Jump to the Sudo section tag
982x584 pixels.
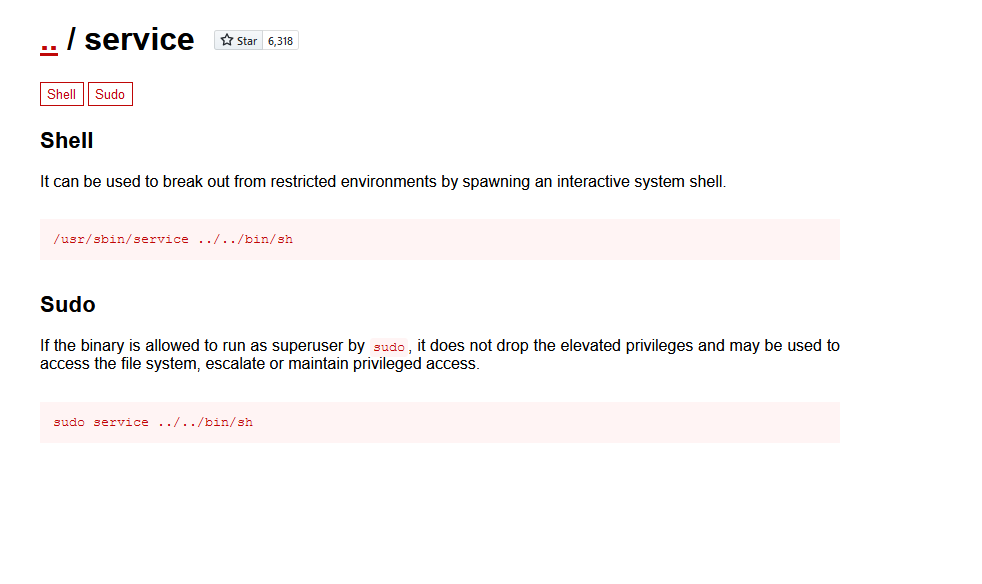(110, 94)
